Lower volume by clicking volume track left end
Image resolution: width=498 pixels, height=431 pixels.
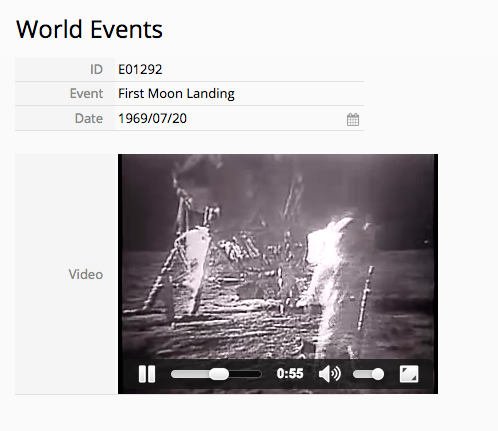tap(355, 374)
